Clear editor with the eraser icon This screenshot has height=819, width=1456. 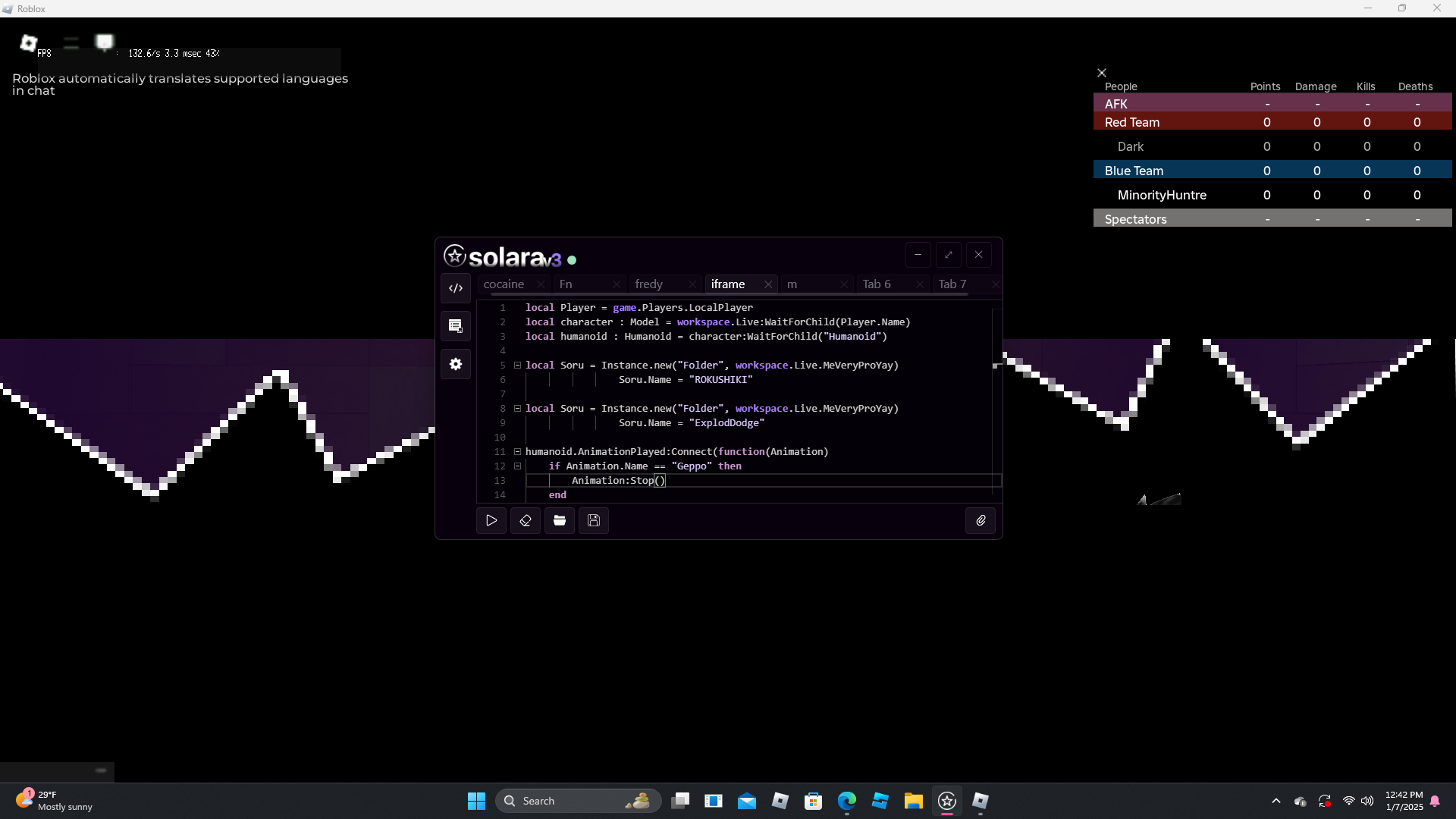click(x=526, y=520)
